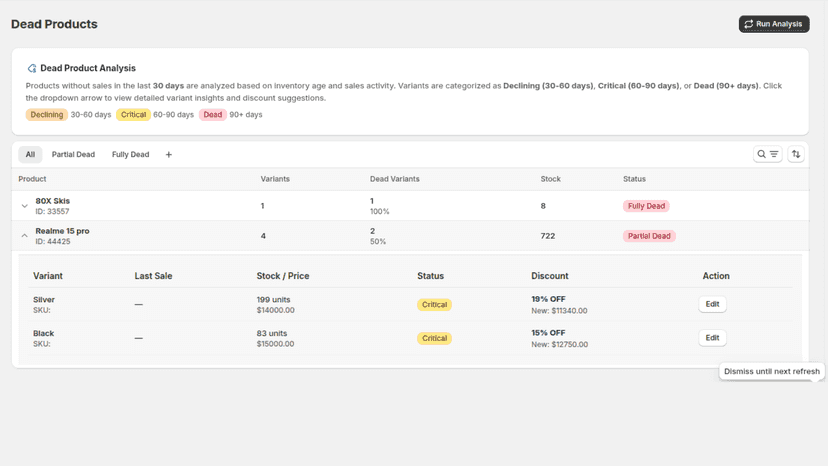Click the Black variant Critical badge

coord(434,339)
